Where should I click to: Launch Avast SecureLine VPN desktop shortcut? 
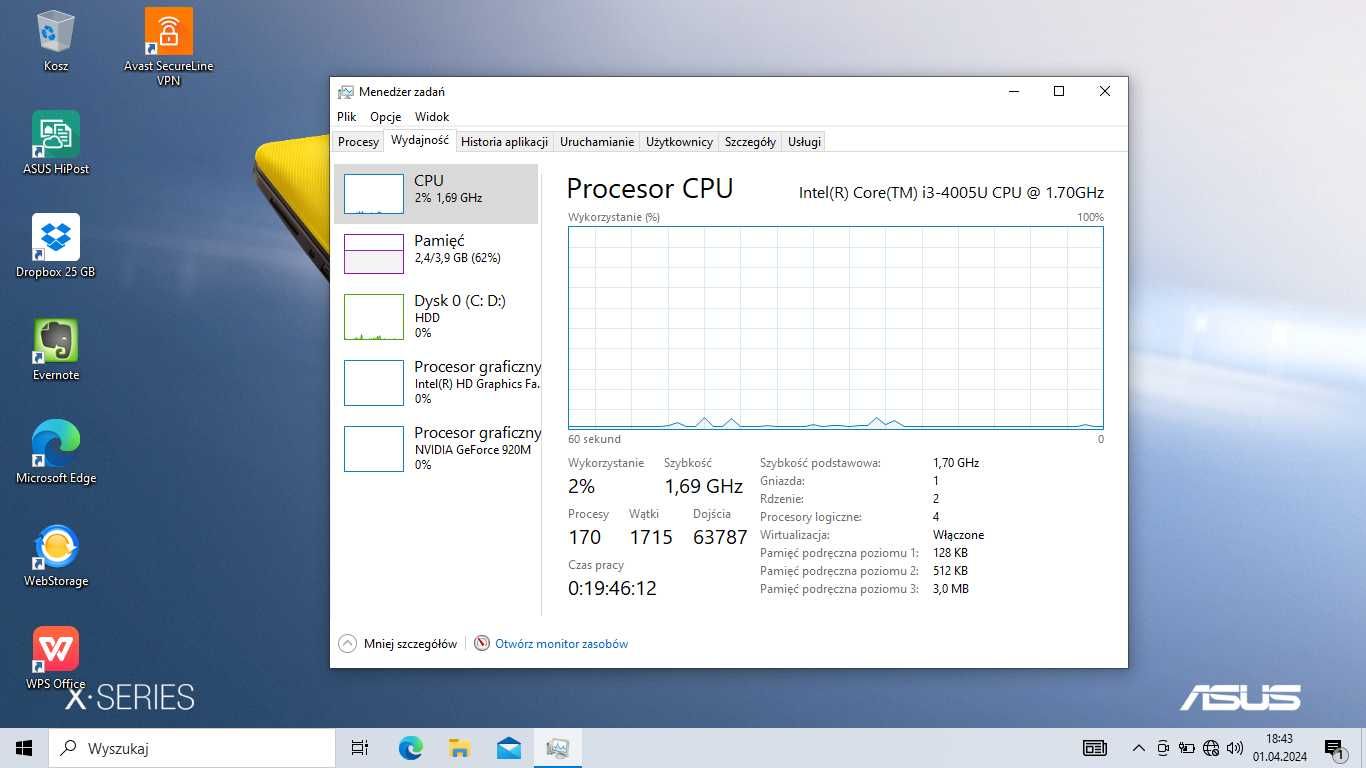pos(168,47)
